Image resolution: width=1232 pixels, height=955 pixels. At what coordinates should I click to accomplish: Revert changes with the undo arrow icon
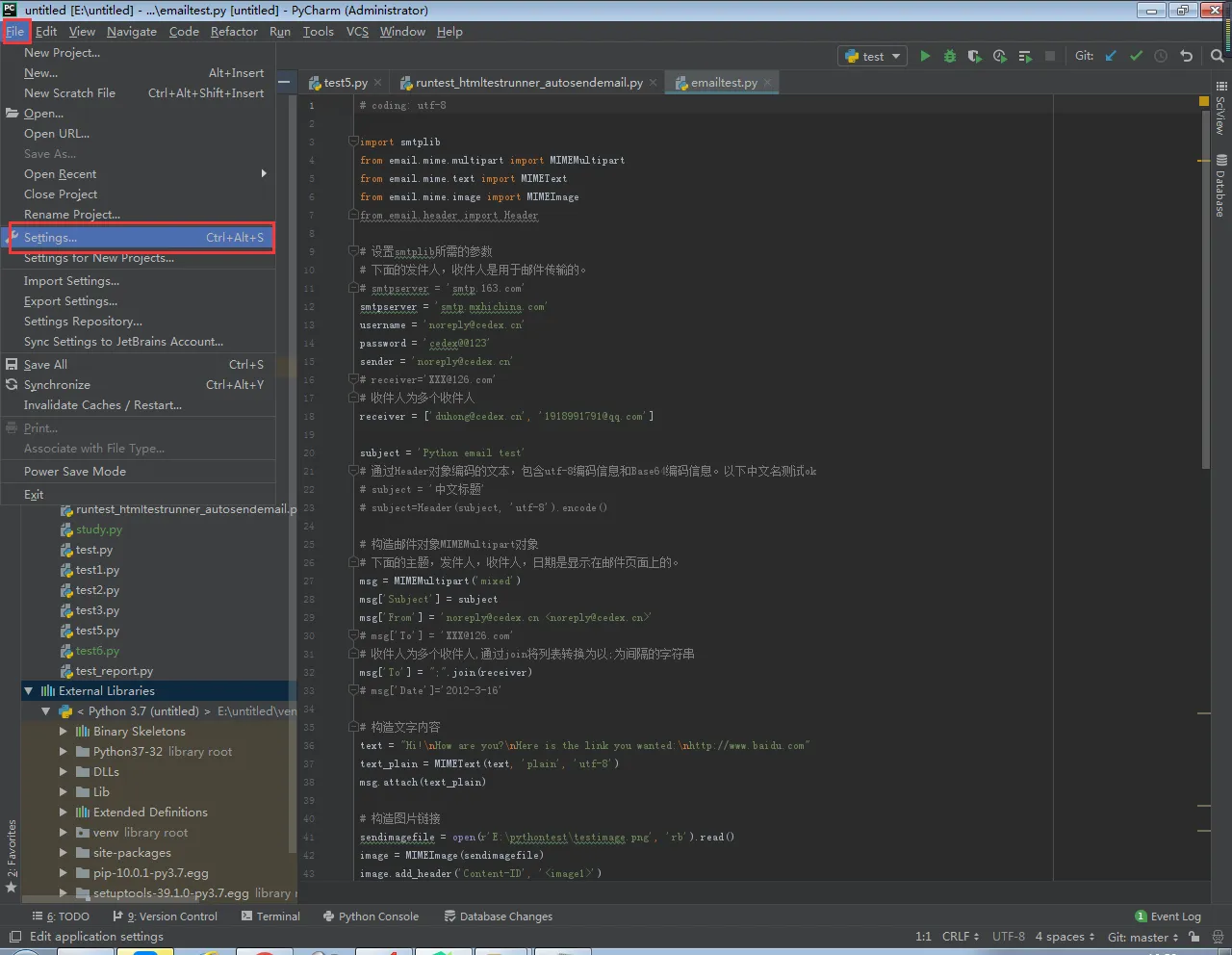(x=1186, y=56)
